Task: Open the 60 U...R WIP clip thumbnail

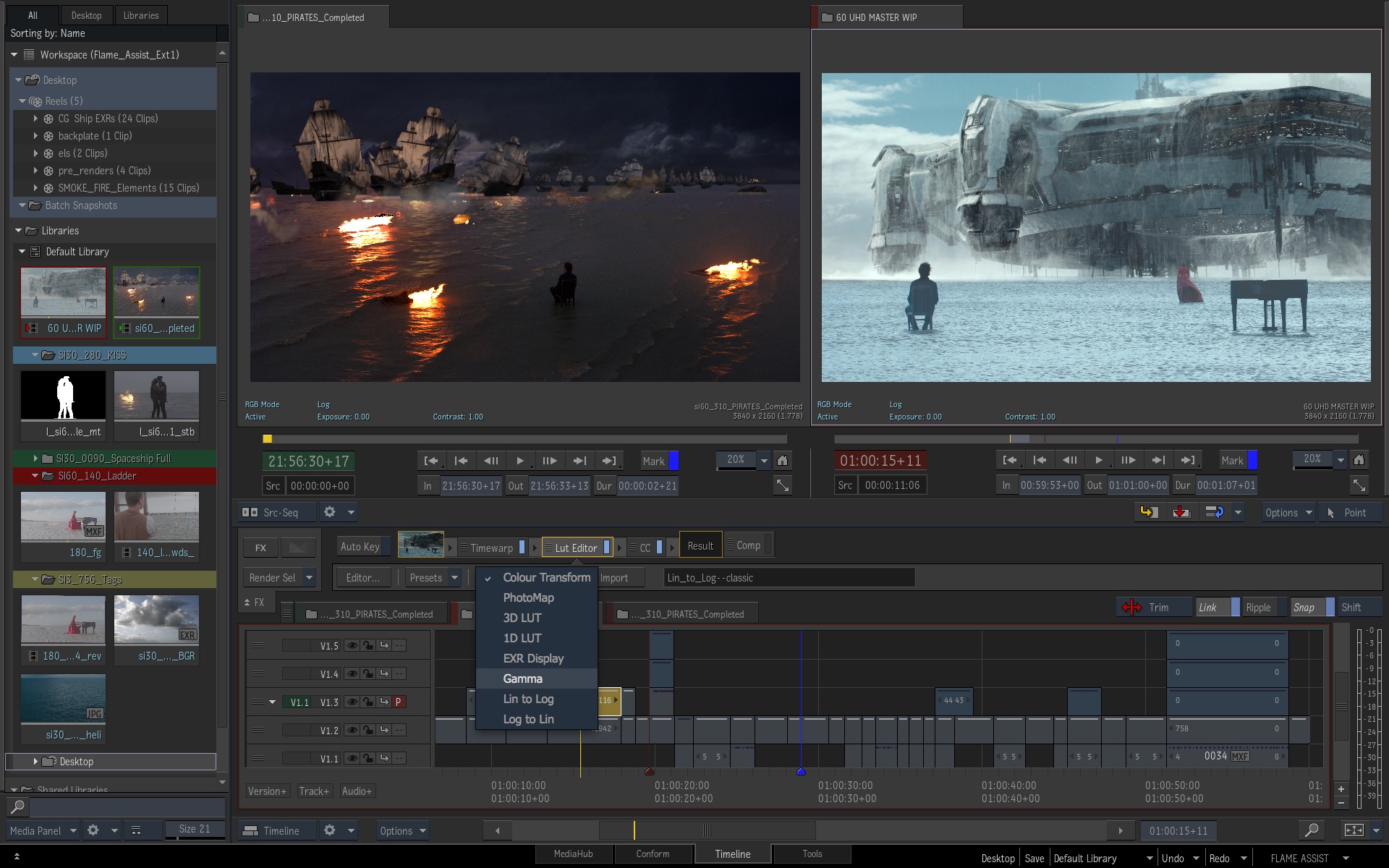Action: pos(64,302)
